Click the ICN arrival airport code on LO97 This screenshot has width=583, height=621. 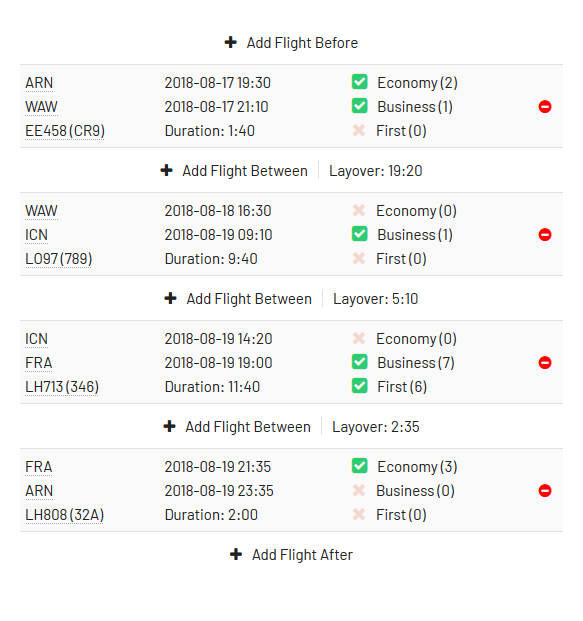pos(36,234)
